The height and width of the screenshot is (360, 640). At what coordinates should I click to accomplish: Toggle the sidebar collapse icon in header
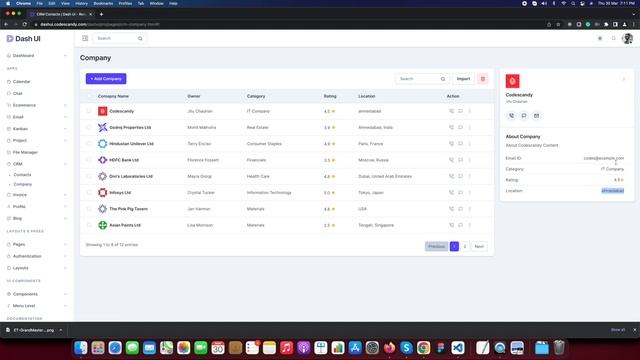85,38
